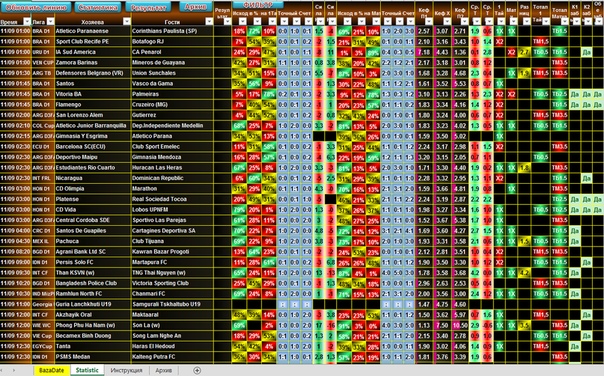
Task: Open the Тотал Матча column filter
Action: (564, 22)
